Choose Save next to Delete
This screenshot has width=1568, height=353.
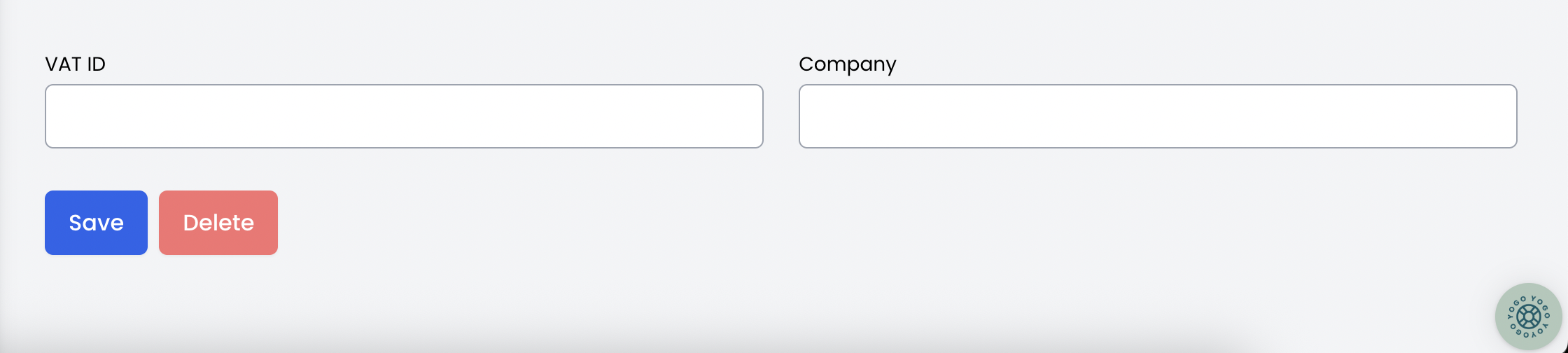(x=96, y=223)
